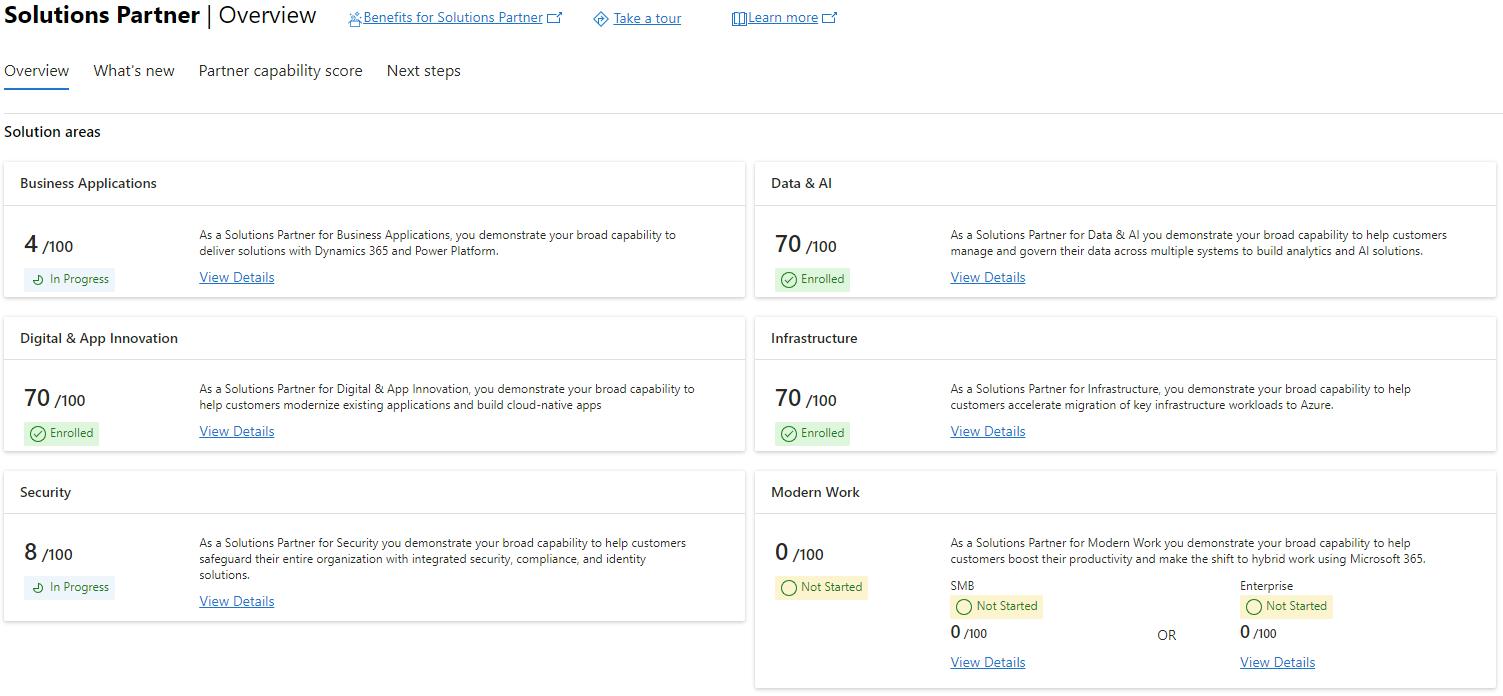The image size is (1503, 696).
Task: Click the Not Started circle icon under Enterprise
Action: pyautogui.click(x=1254, y=607)
